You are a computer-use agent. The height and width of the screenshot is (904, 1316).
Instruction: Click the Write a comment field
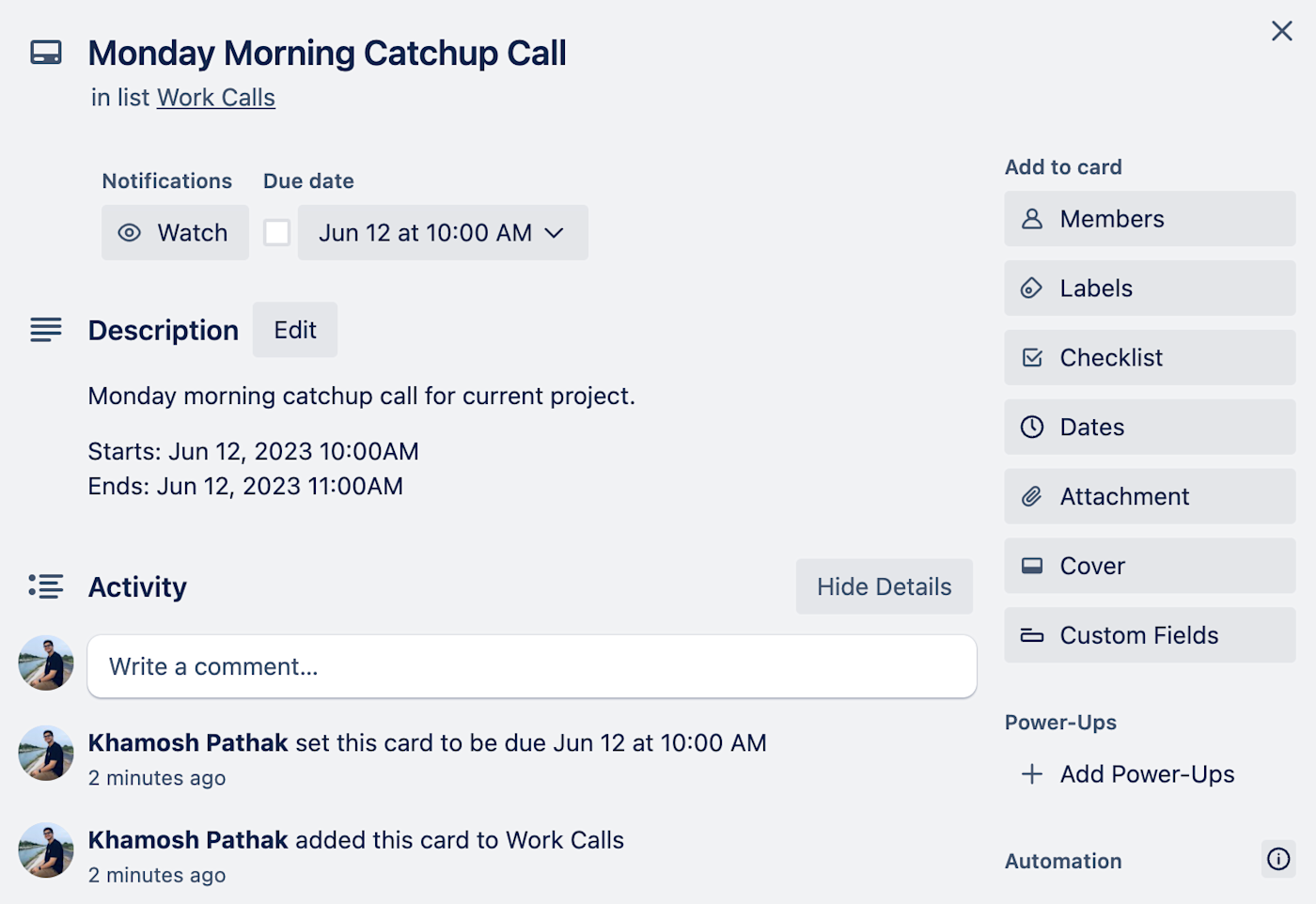[x=532, y=666]
